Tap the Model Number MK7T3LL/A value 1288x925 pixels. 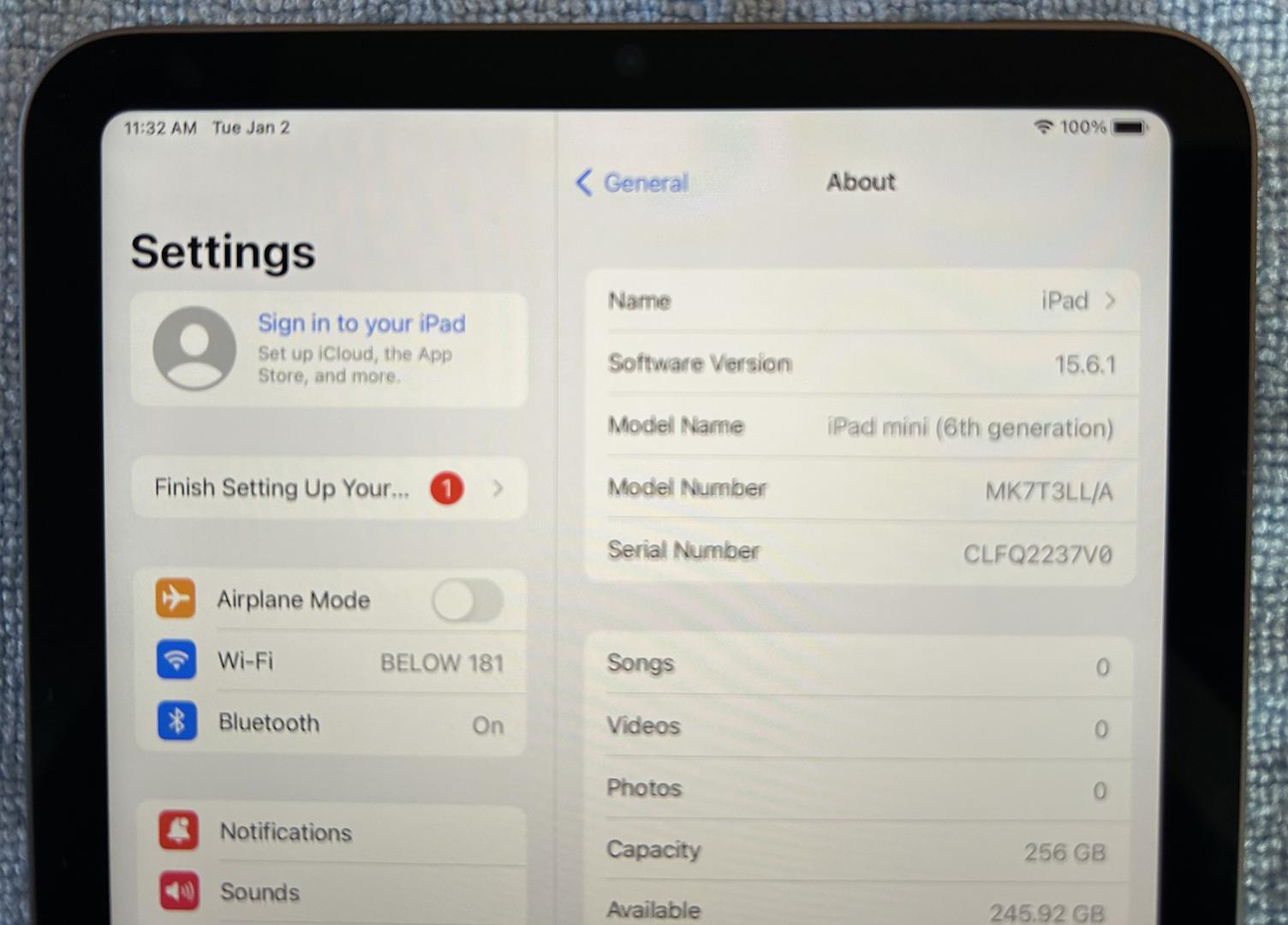point(1049,492)
